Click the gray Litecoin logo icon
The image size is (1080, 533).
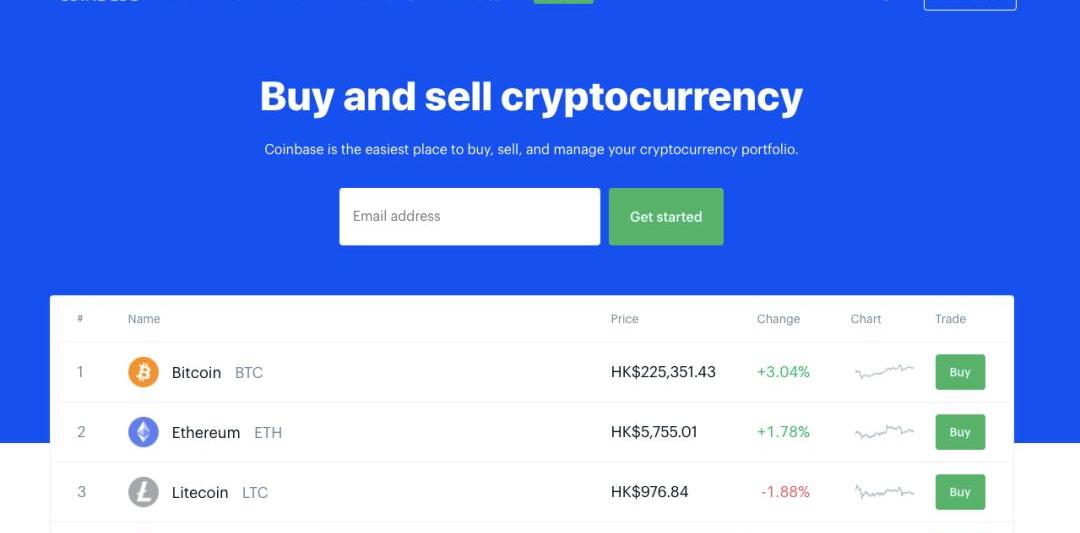pos(144,492)
